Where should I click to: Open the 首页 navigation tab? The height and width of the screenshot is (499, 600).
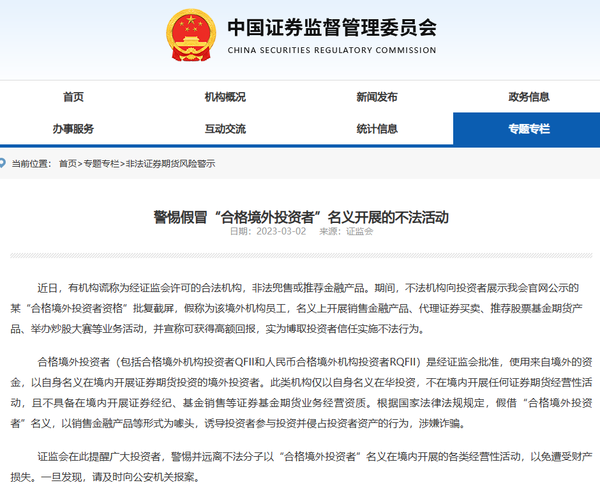click(x=73, y=97)
